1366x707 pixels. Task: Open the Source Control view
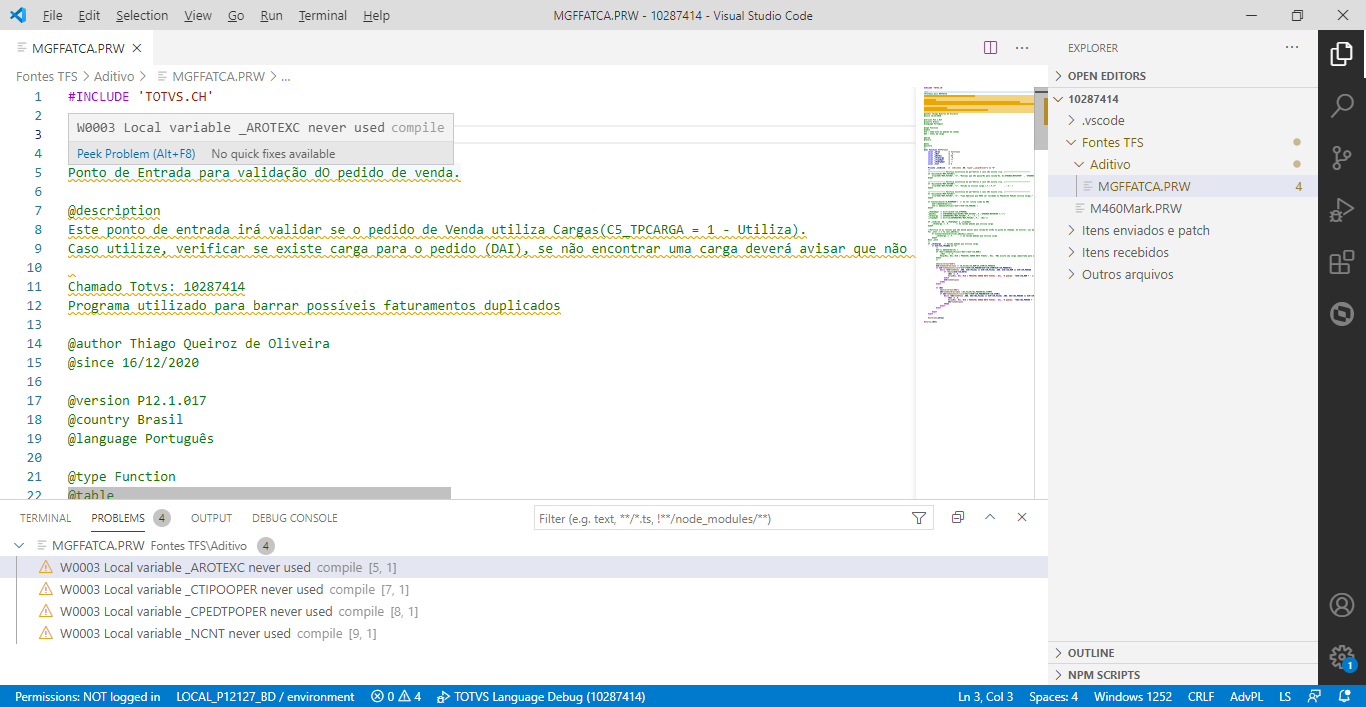tap(1341, 158)
